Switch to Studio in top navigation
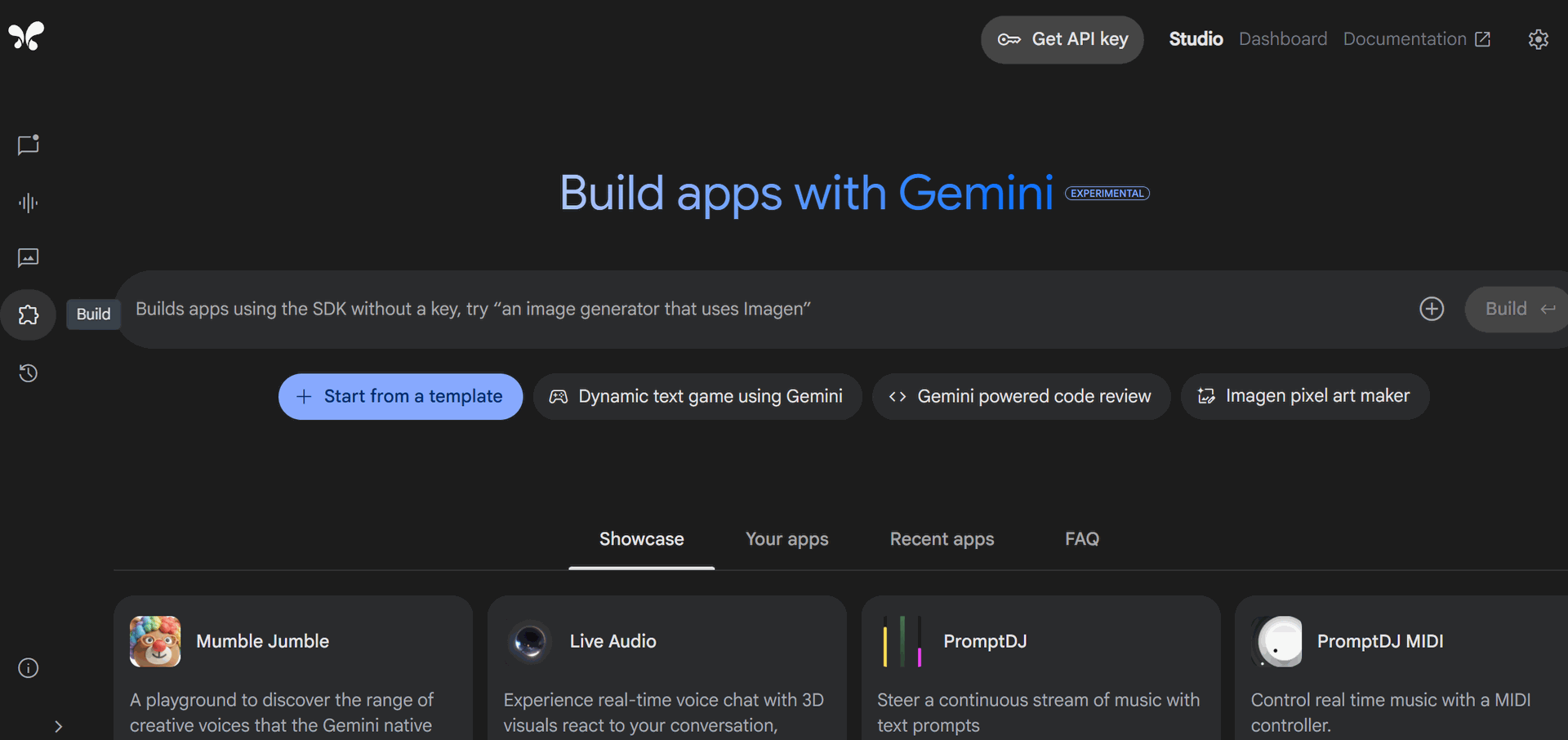1568x740 pixels. click(x=1196, y=39)
